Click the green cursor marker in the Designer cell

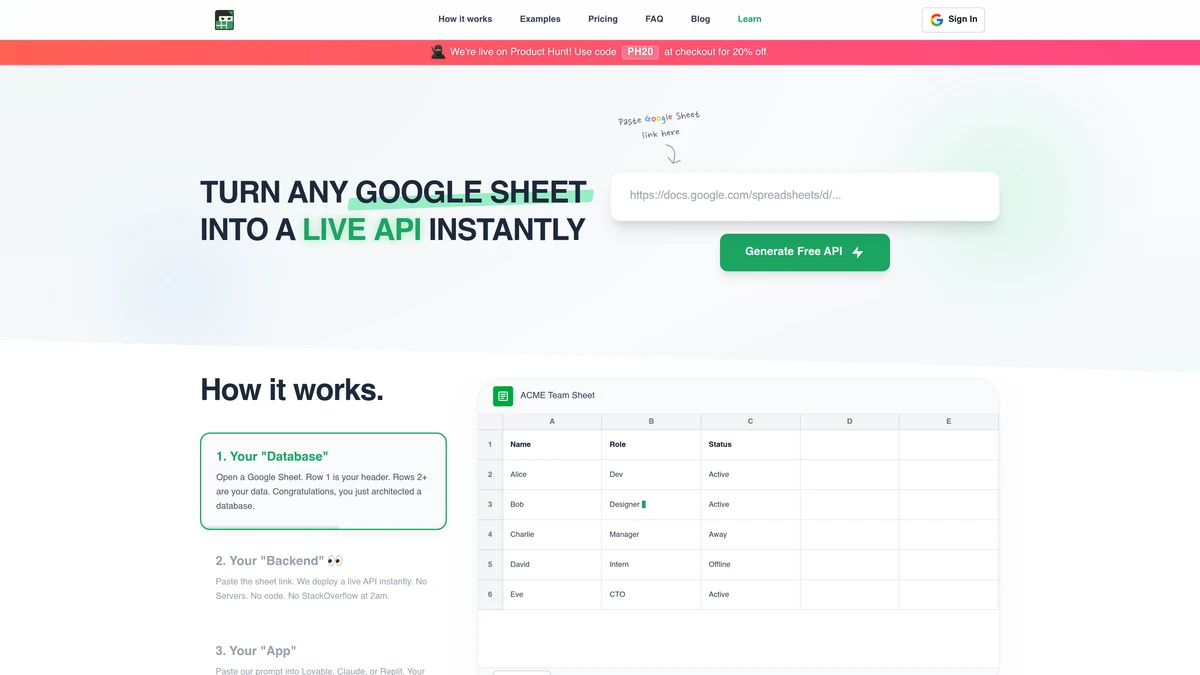[643, 504]
